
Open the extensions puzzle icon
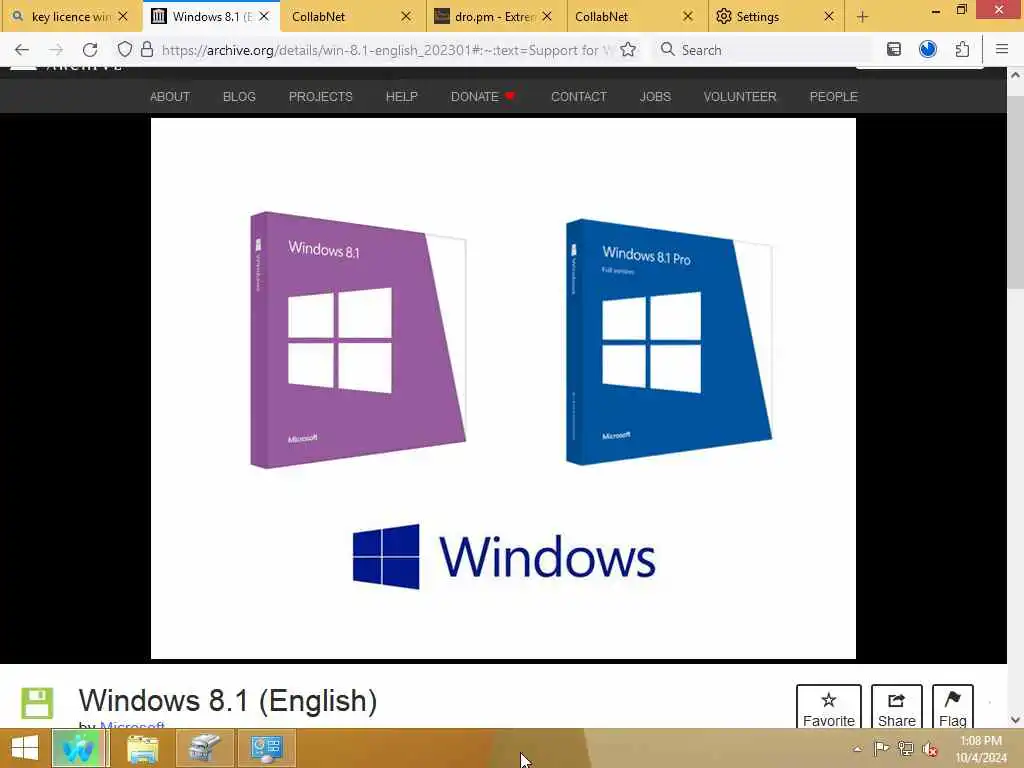[961, 50]
